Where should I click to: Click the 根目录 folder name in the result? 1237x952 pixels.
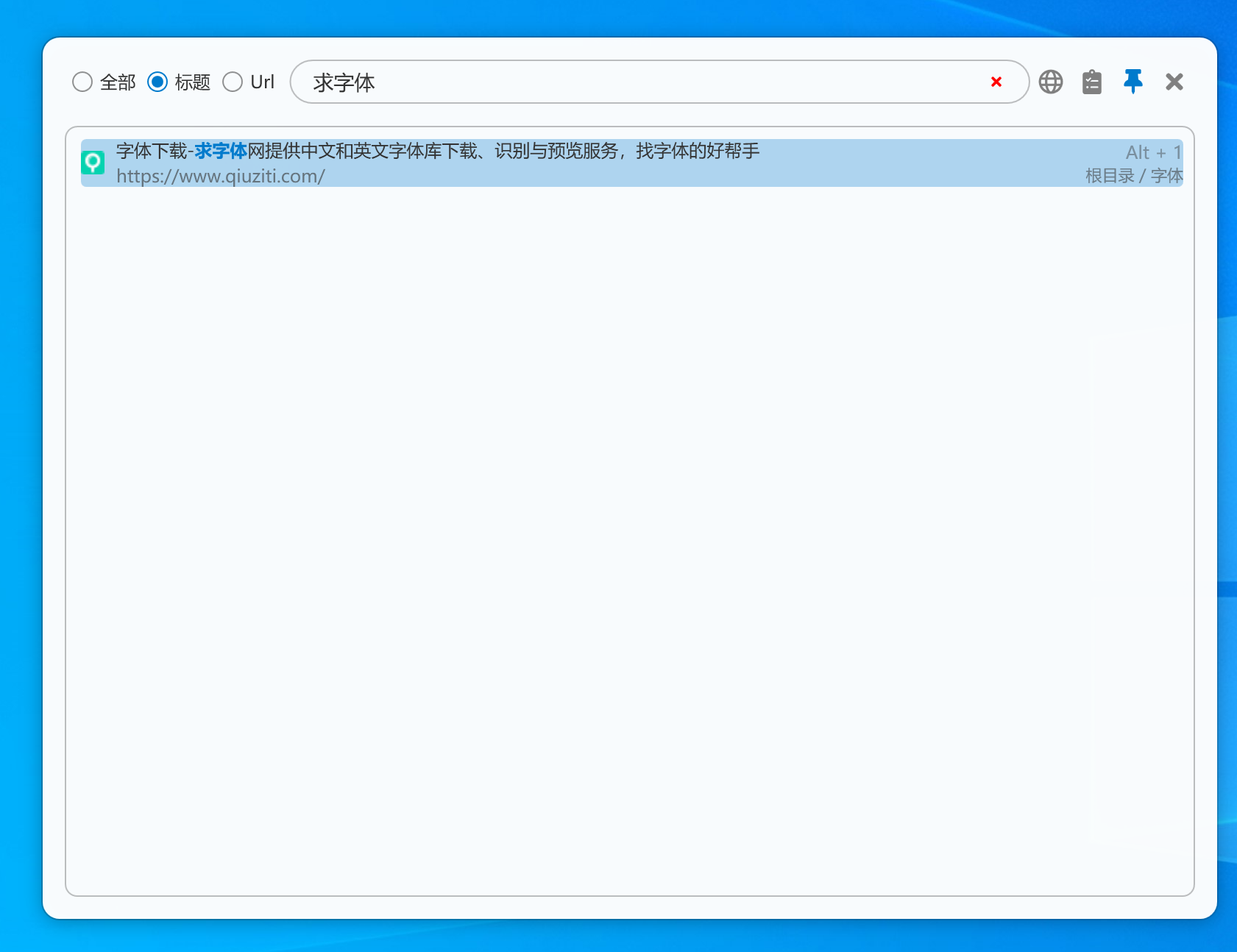pyautogui.click(x=1109, y=176)
